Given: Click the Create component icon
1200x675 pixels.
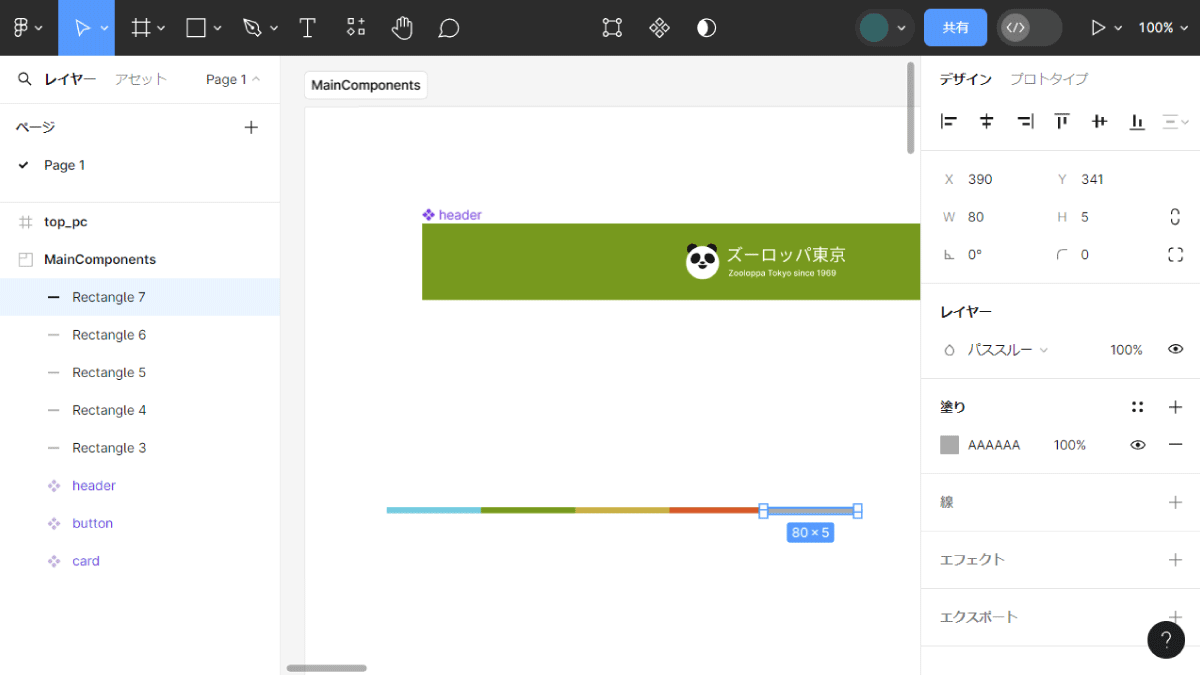Looking at the screenshot, I should (659, 28).
